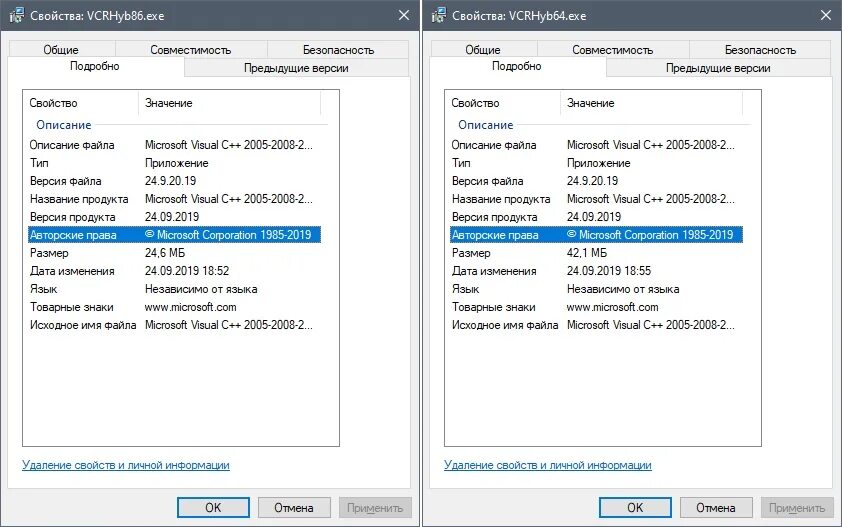842x527 pixels.
Task: Click Отмена in the VCRHyb86.exe dialog
Action: pos(294,507)
